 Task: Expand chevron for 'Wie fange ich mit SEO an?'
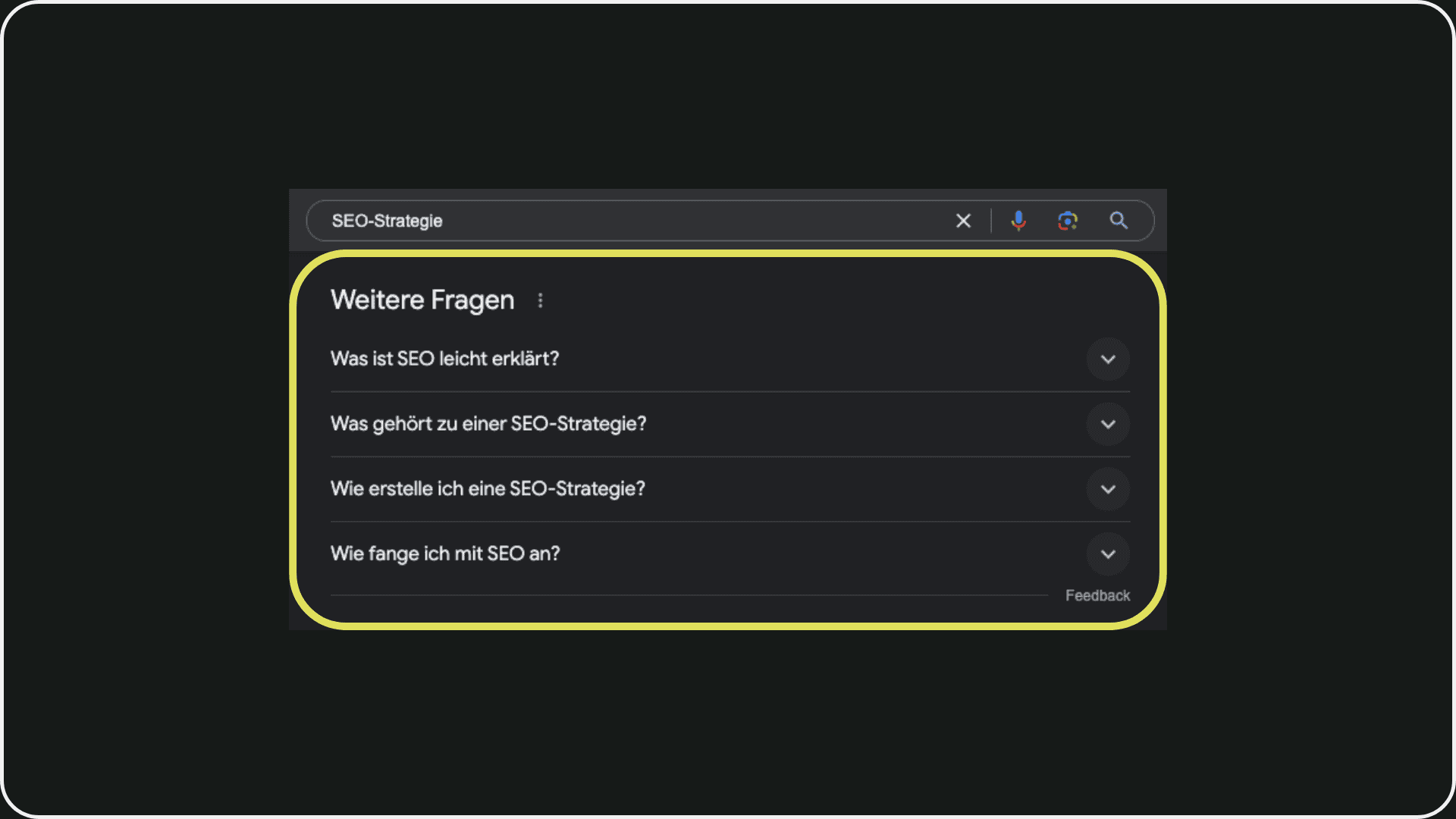pos(1108,554)
